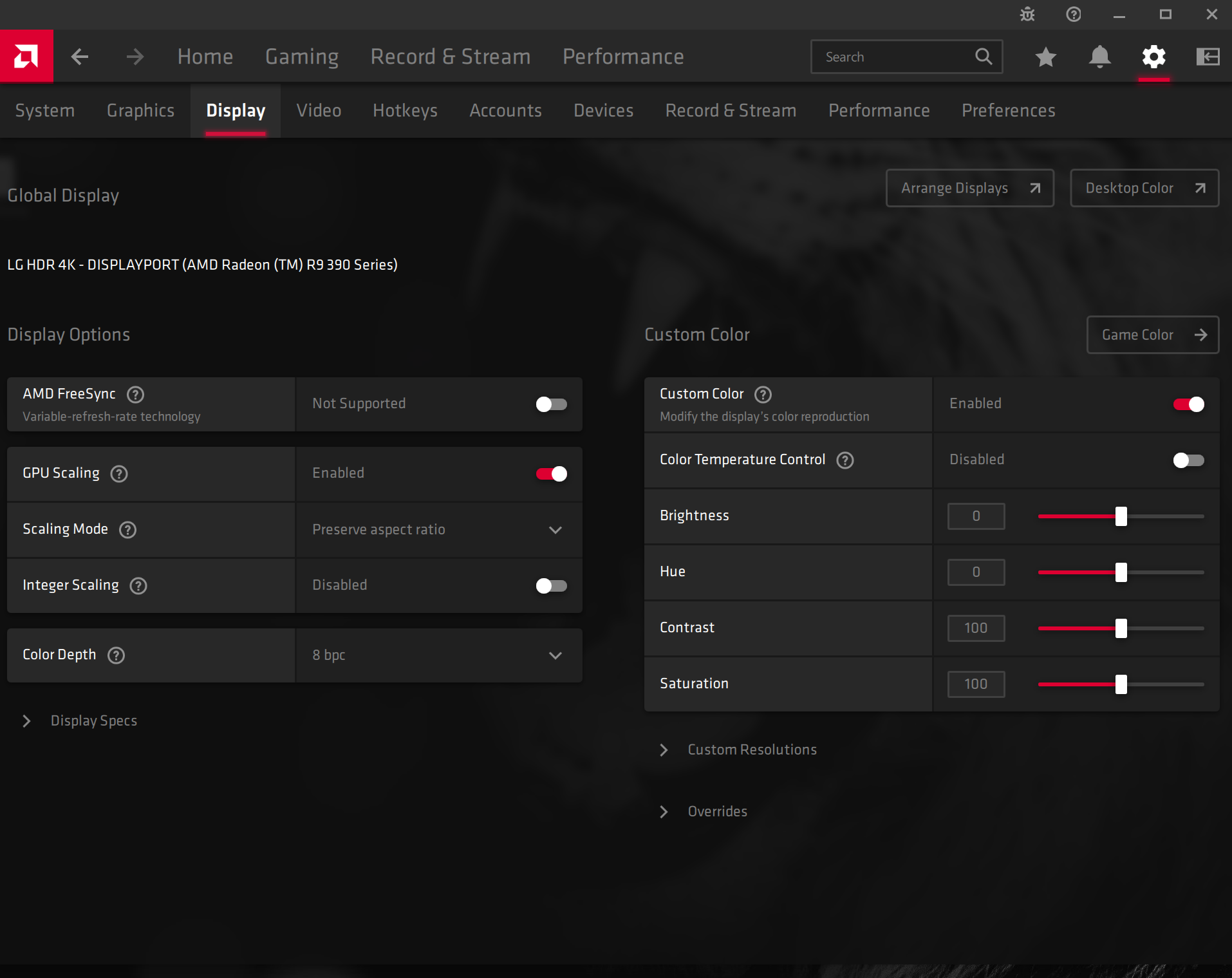Enable Color Temperature Control toggle
1232x978 pixels.
point(1189,460)
